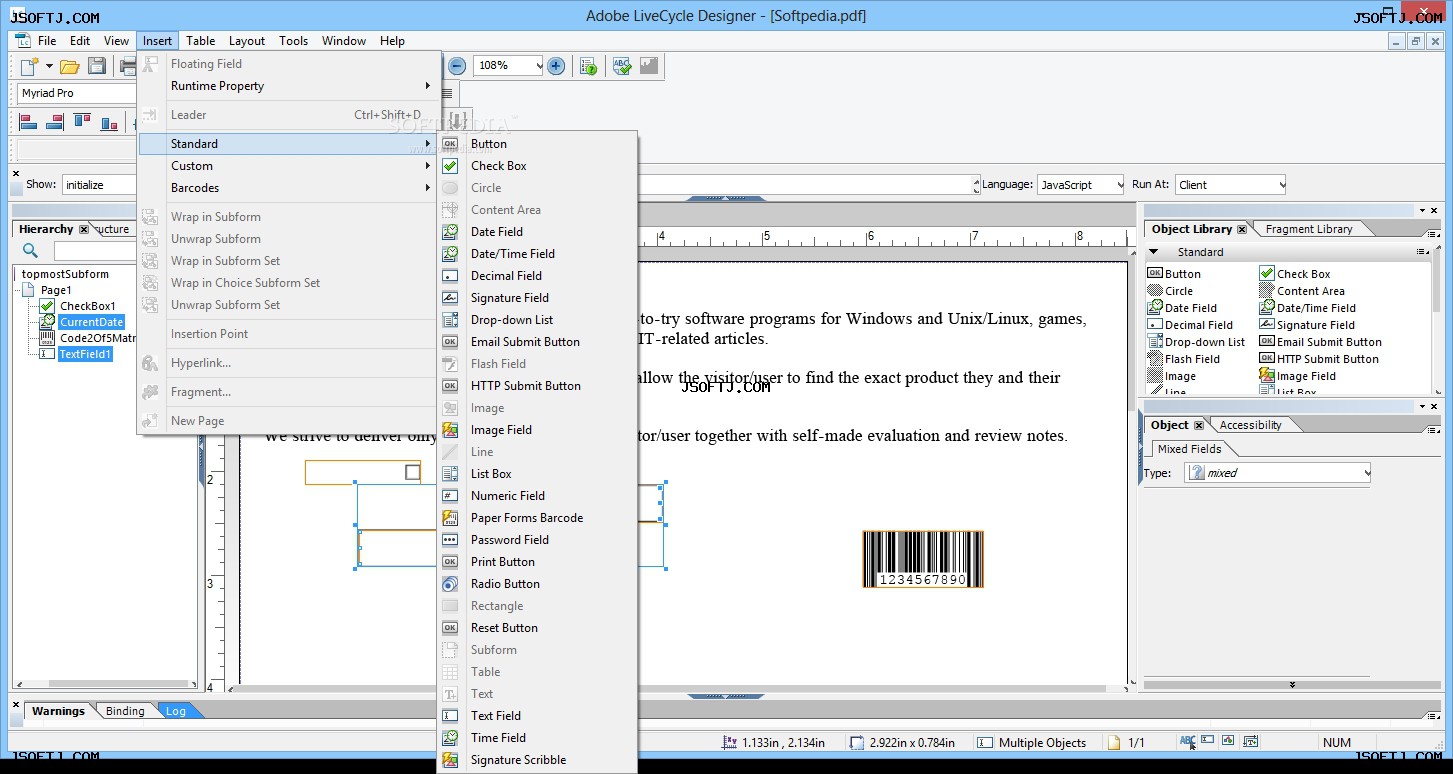This screenshot has width=1453, height=774.
Task: Expand the Barcodes submenu
Action: click(x=289, y=188)
